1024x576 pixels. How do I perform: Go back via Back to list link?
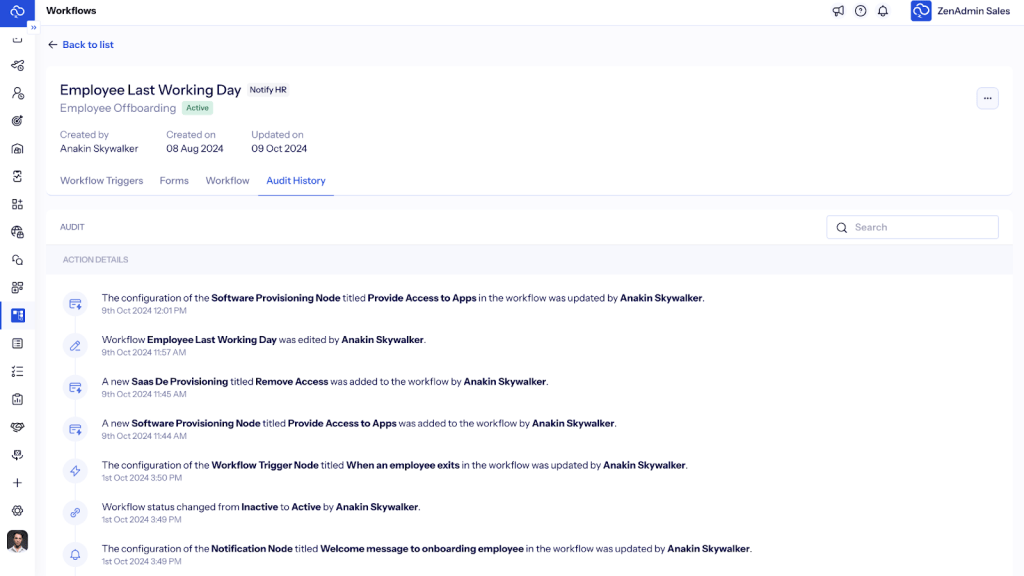[x=81, y=45]
